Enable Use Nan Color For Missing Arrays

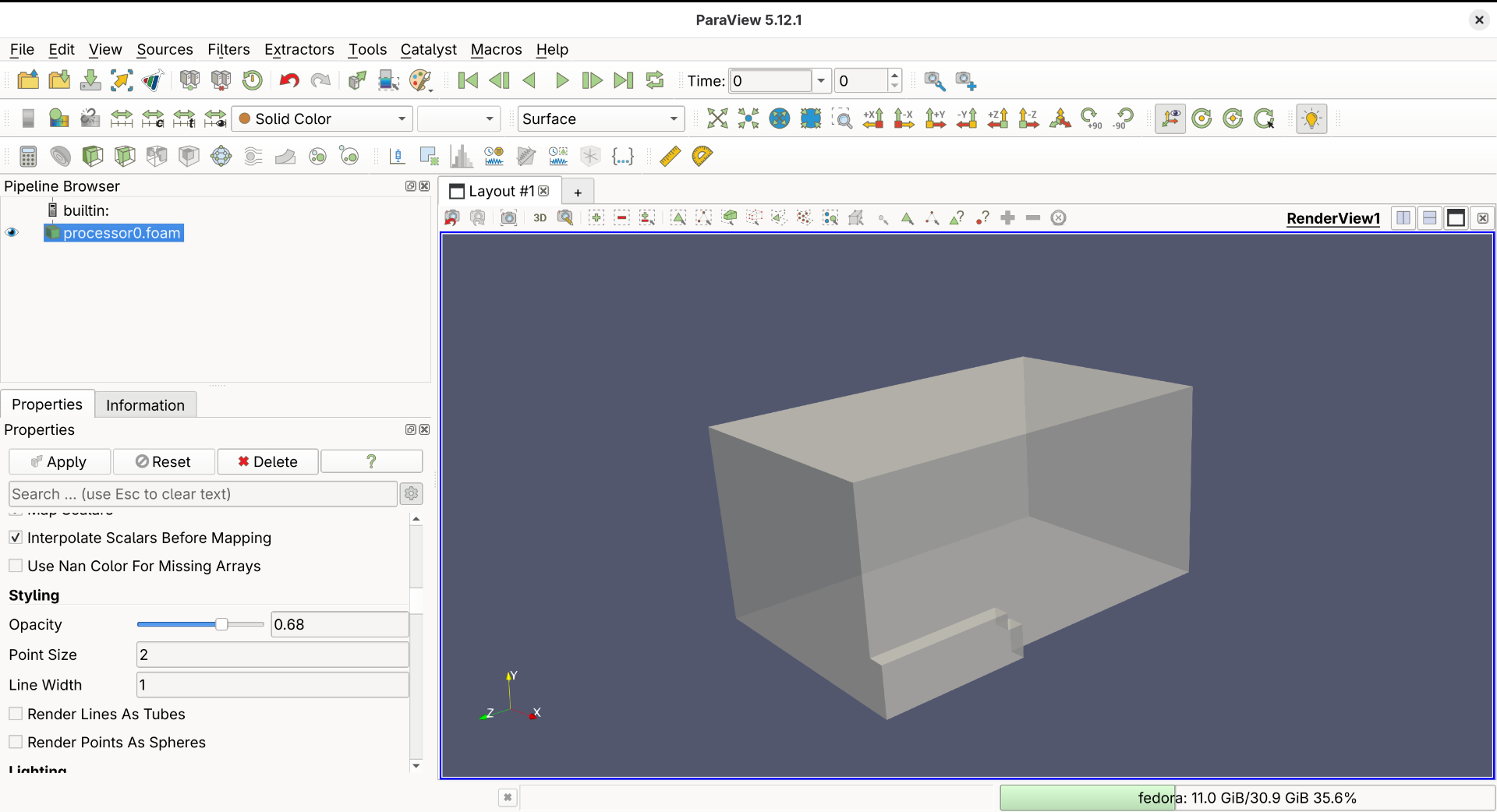(16, 566)
